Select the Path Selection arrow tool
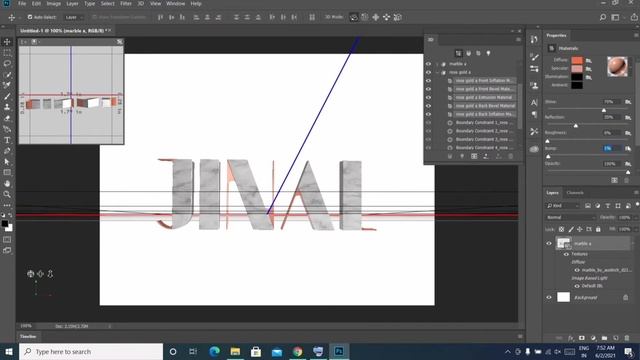The width and height of the screenshot is (640, 360). click(x=7, y=162)
